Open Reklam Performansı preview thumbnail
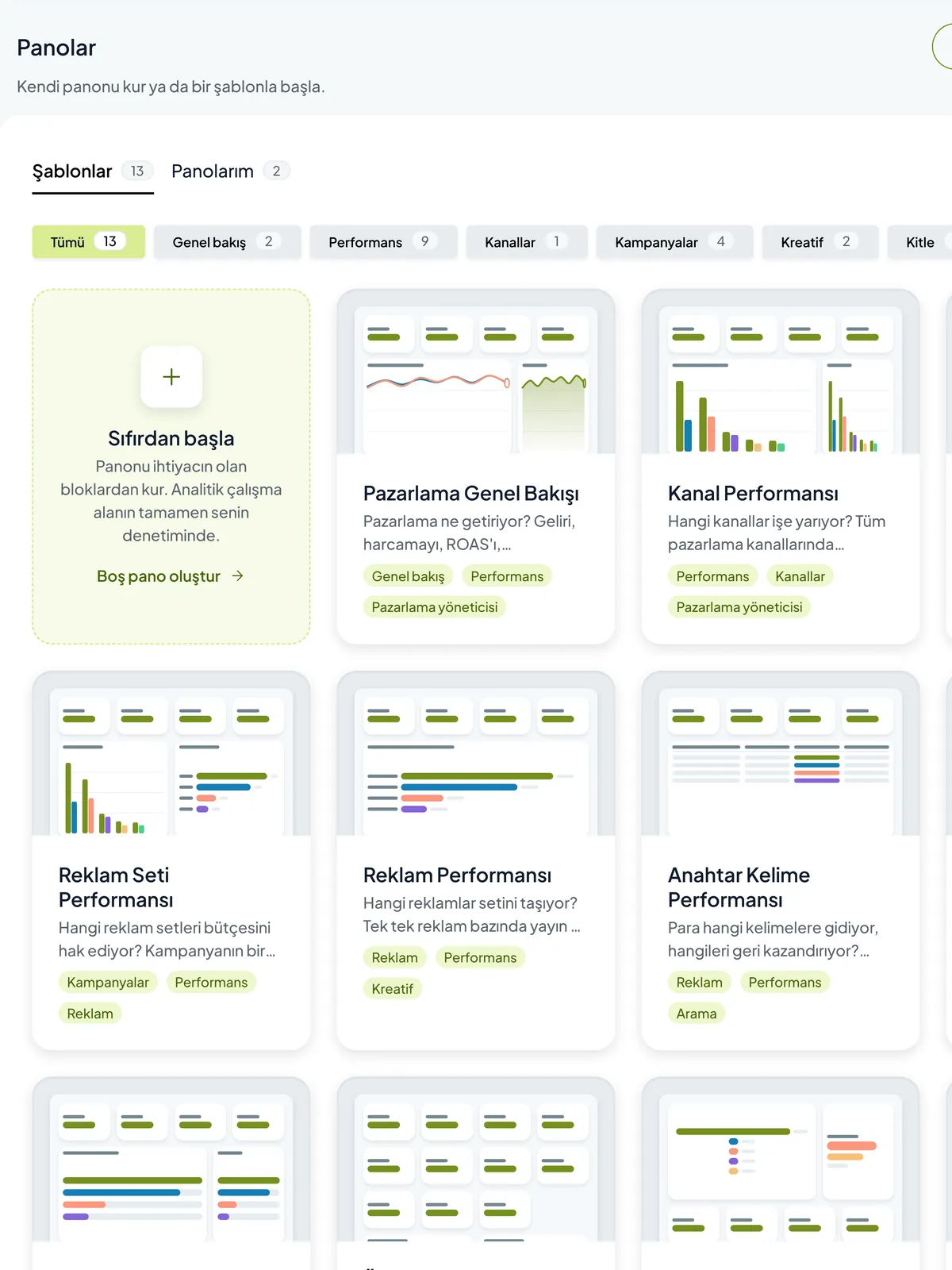The width and height of the screenshot is (952, 1270). pyautogui.click(x=476, y=754)
